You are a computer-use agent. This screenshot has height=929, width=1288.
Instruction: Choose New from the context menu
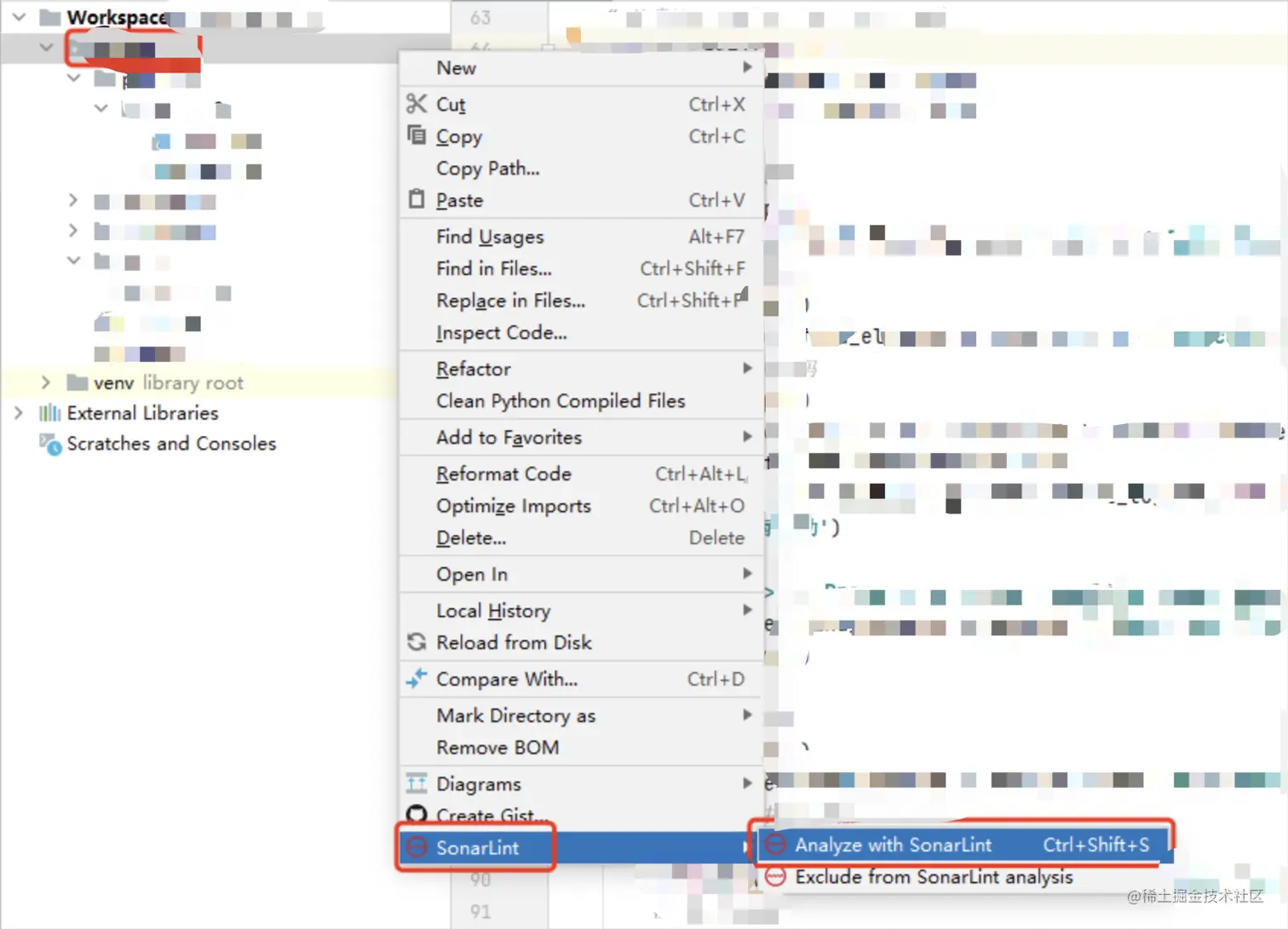581,67
